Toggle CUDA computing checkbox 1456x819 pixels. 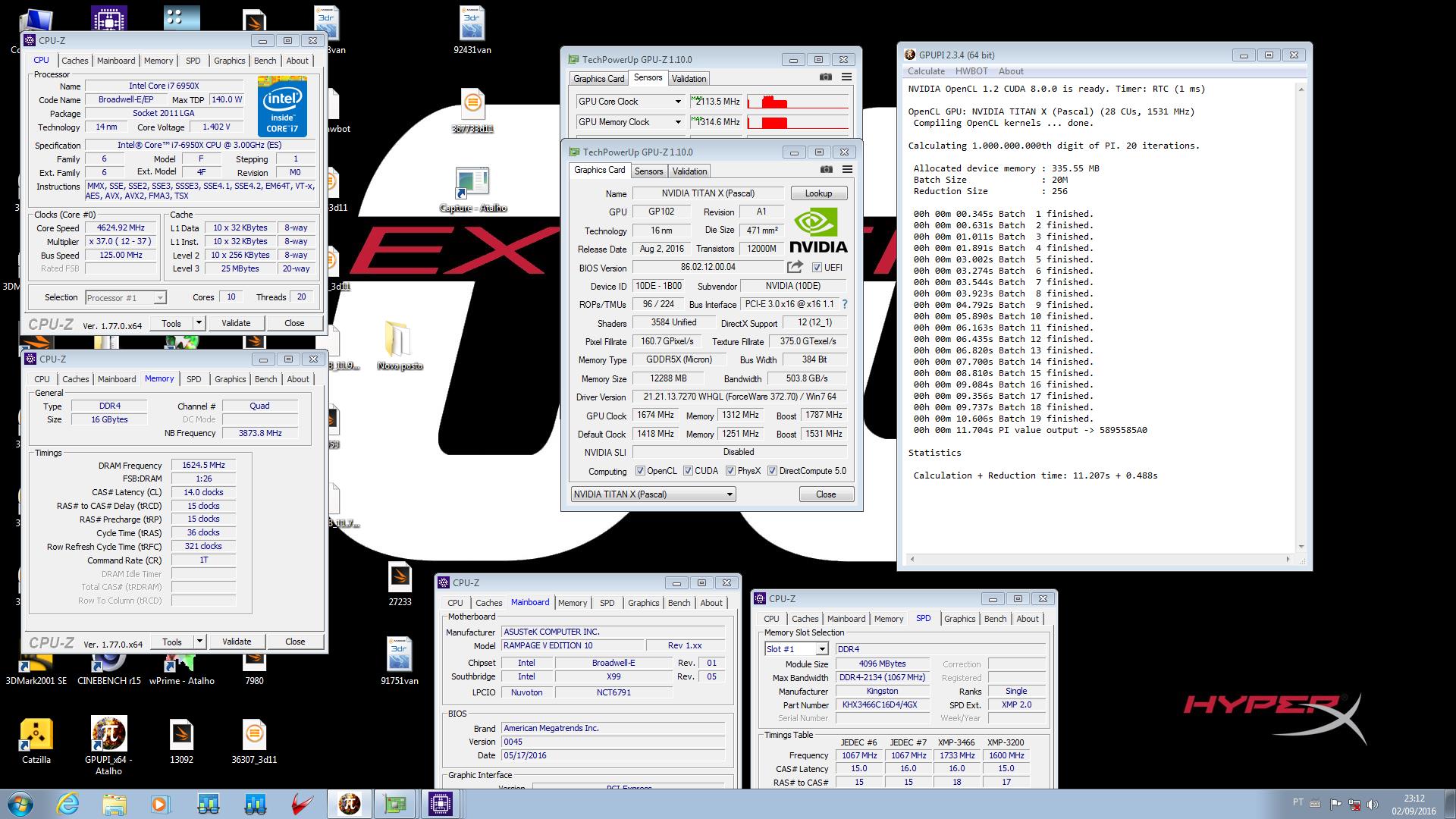(689, 471)
